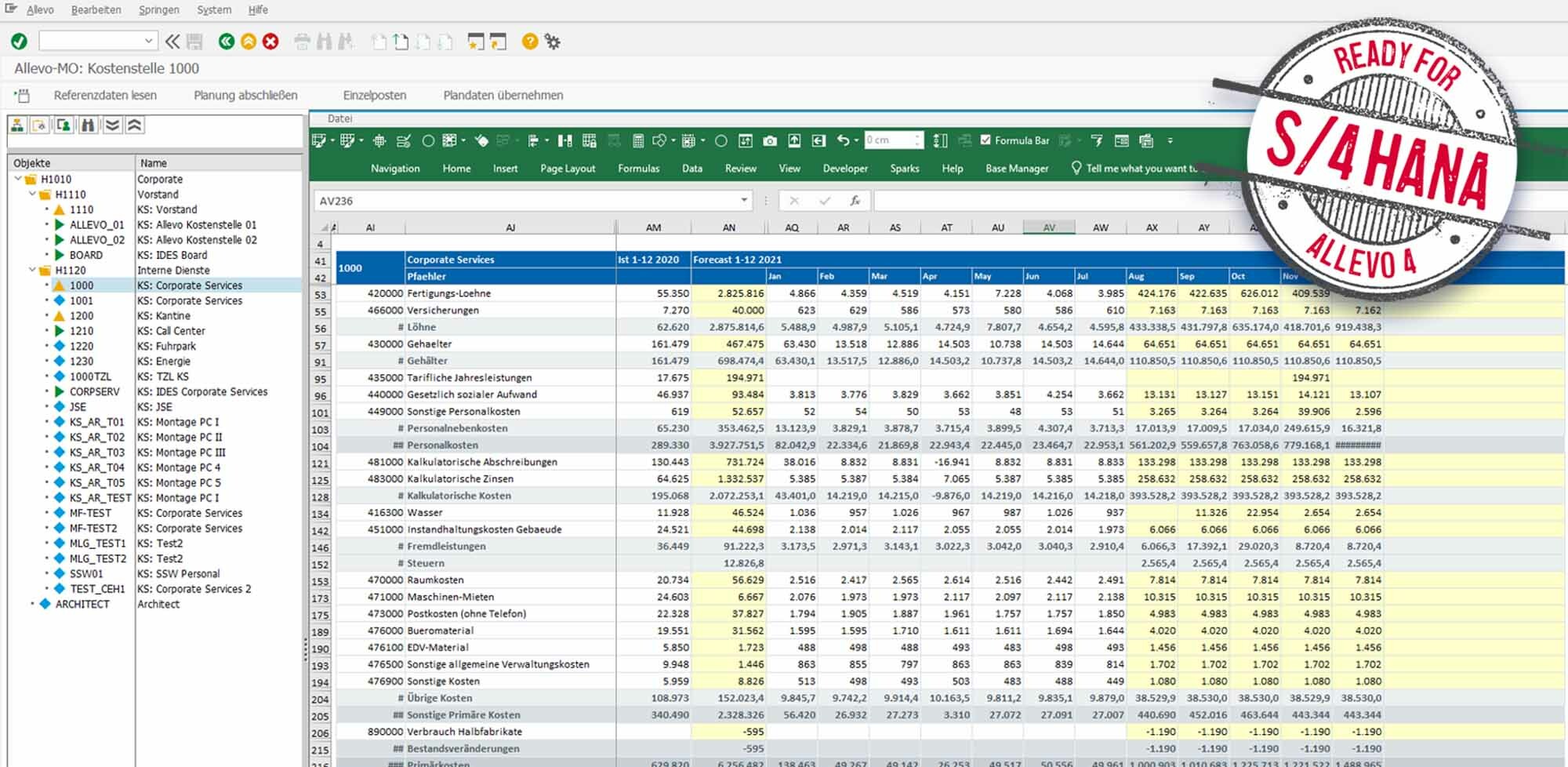Open the Bearbeiten menu
Image resolution: width=1568 pixels, height=767 pixels.
pos(96,10)
